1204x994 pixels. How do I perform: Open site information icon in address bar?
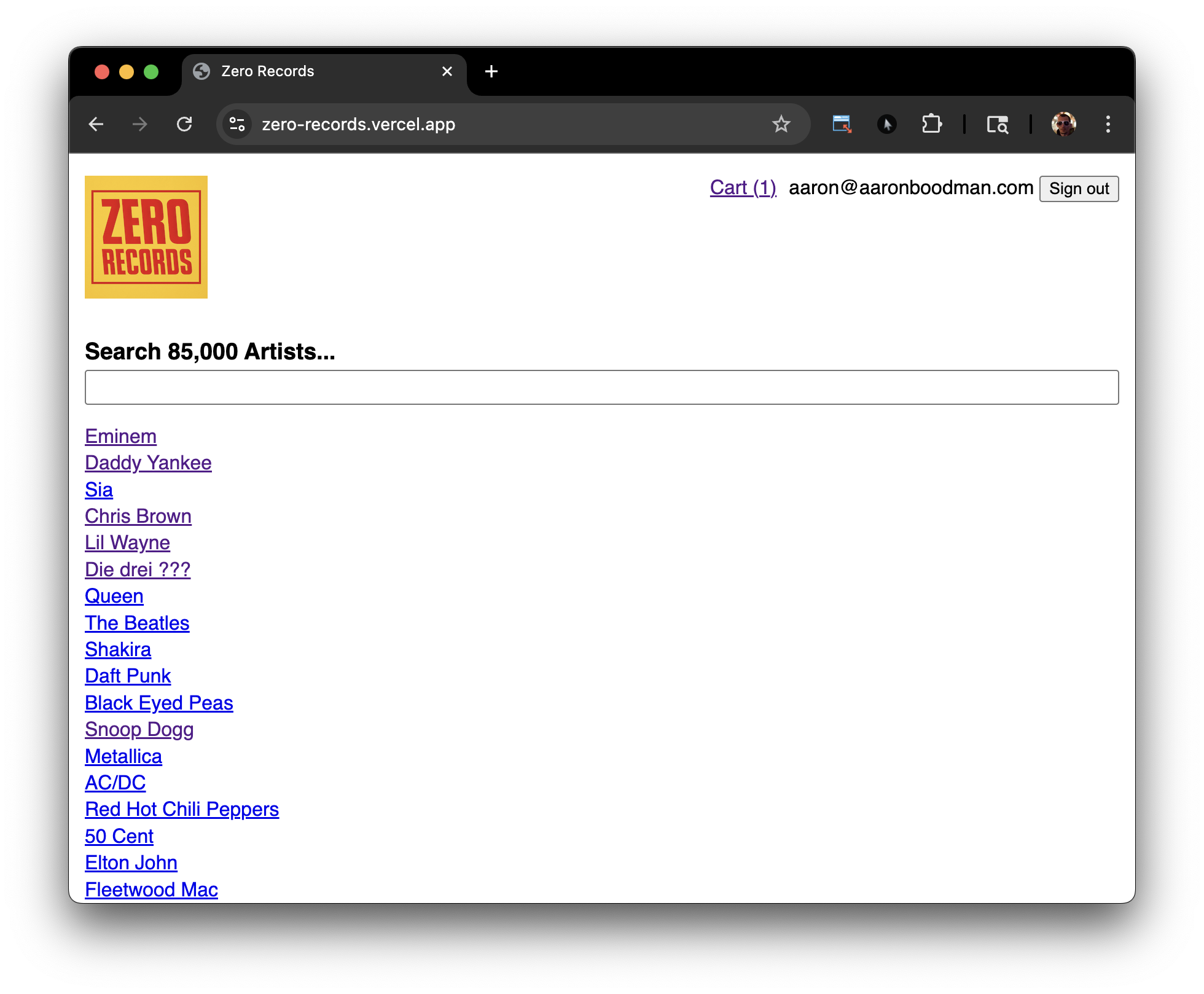tap(237, 125)
